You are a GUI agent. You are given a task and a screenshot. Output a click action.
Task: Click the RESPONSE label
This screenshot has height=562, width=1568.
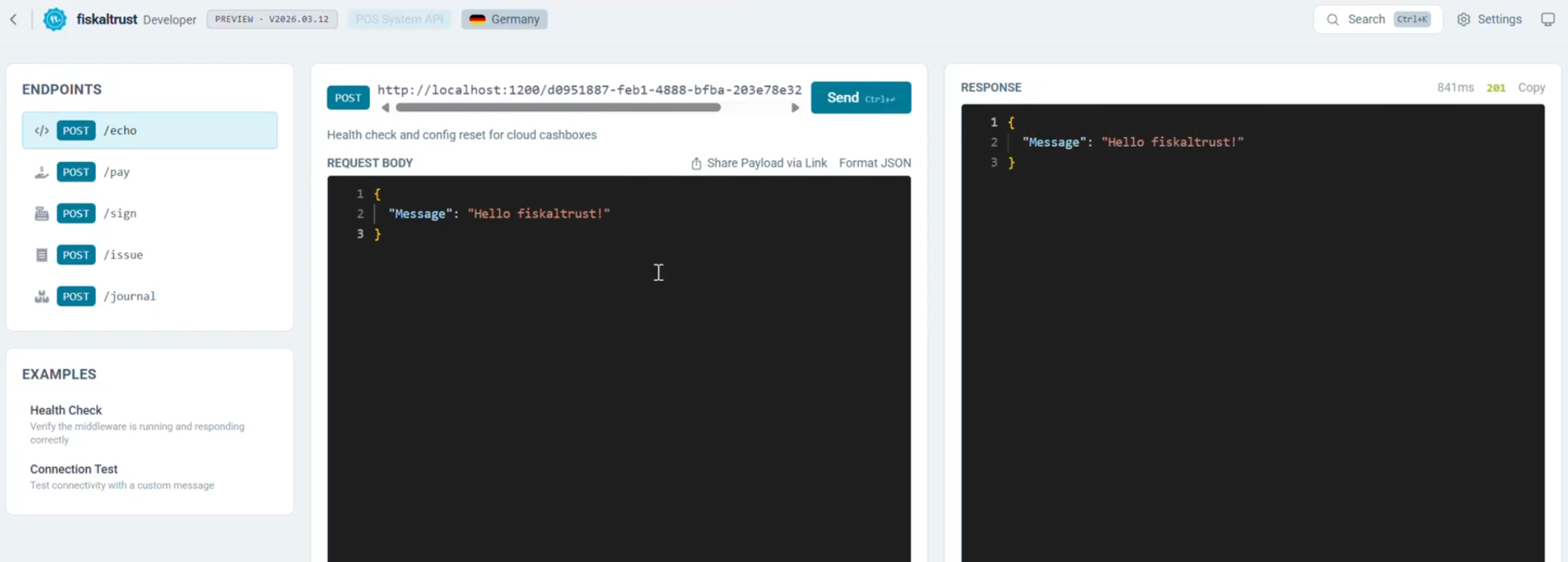tap(990, 88)
